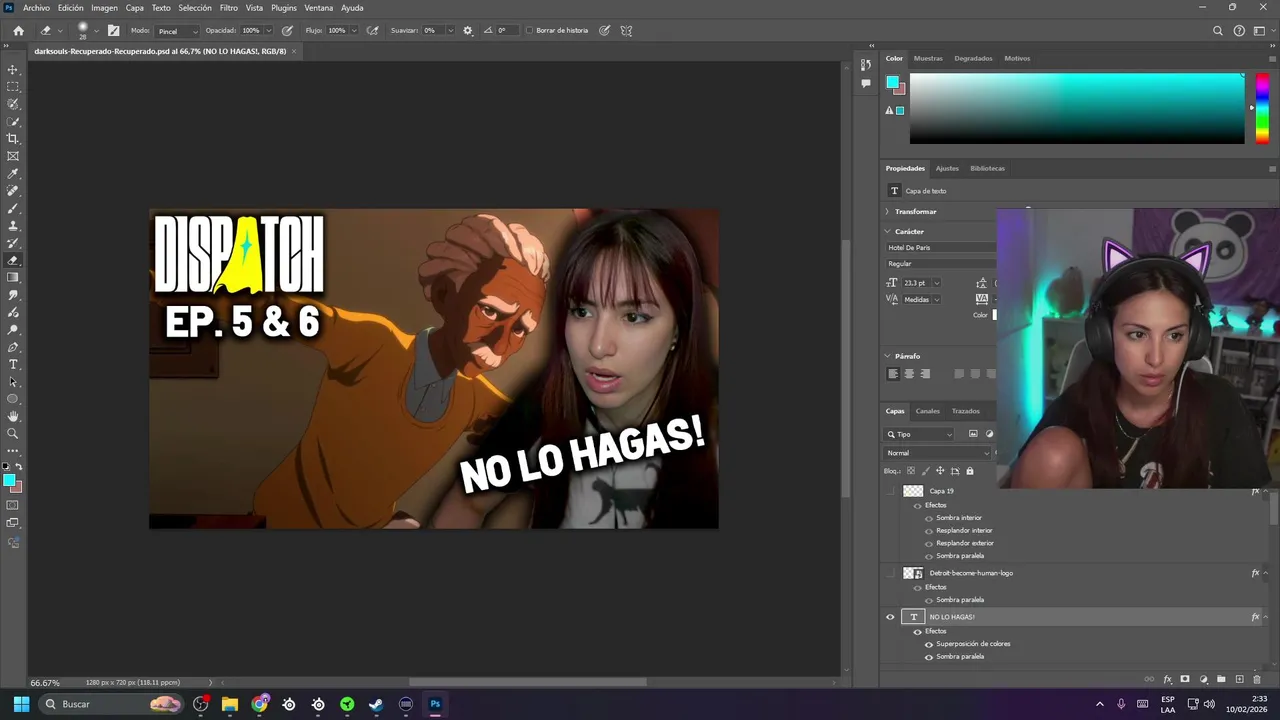Click the font size 23,3 pt field

coord(917,283)
